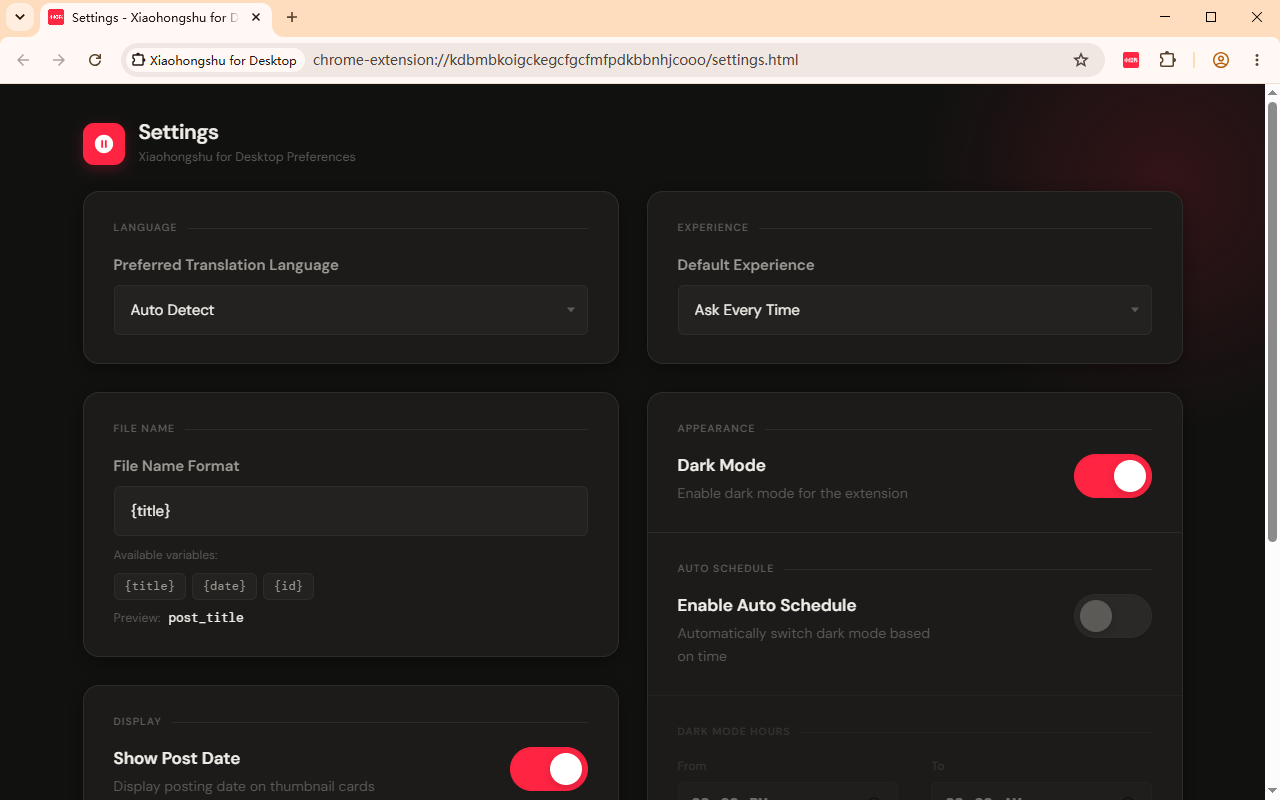Click the Xiaohongshu for Desktop site info chip
Screen dimensions: 1280x800
pos(214,60)
